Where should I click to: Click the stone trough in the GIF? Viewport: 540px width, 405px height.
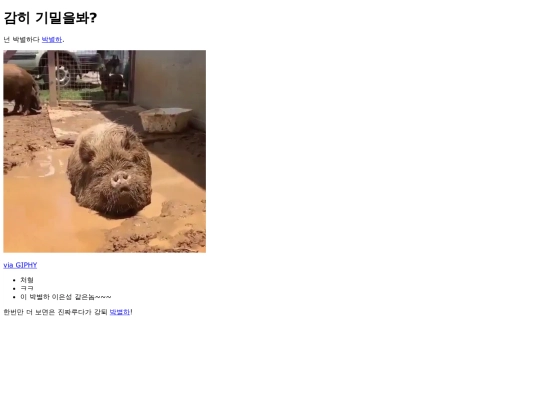point(165,120)
